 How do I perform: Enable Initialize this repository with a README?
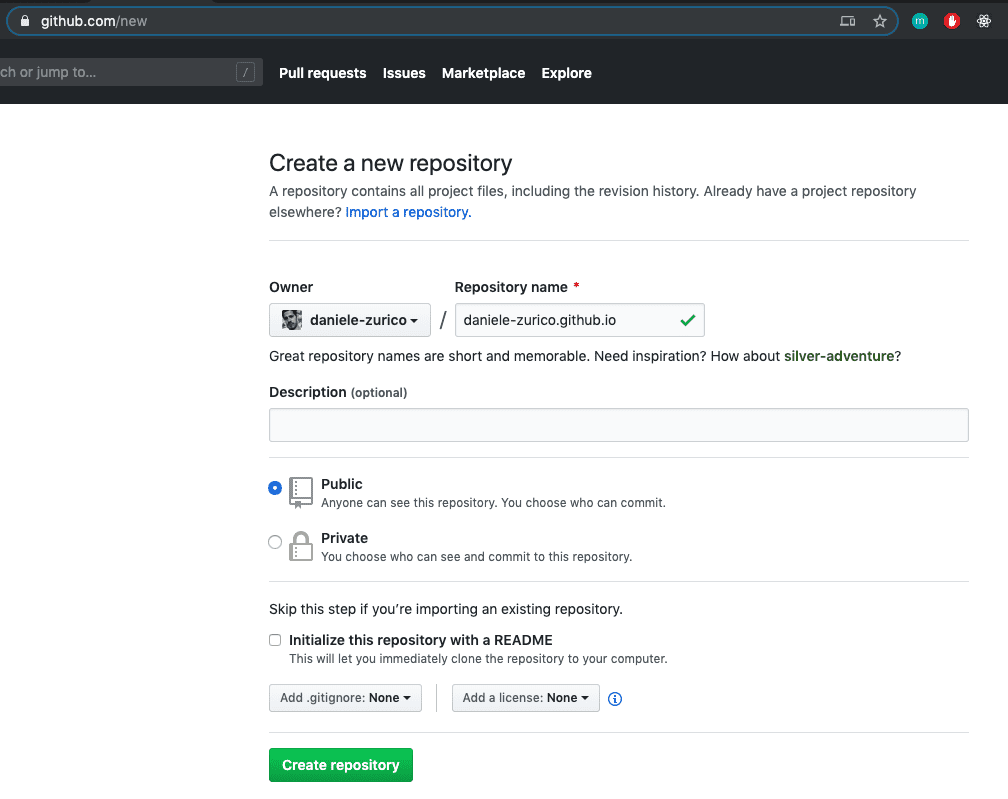[x=275, y=640]
